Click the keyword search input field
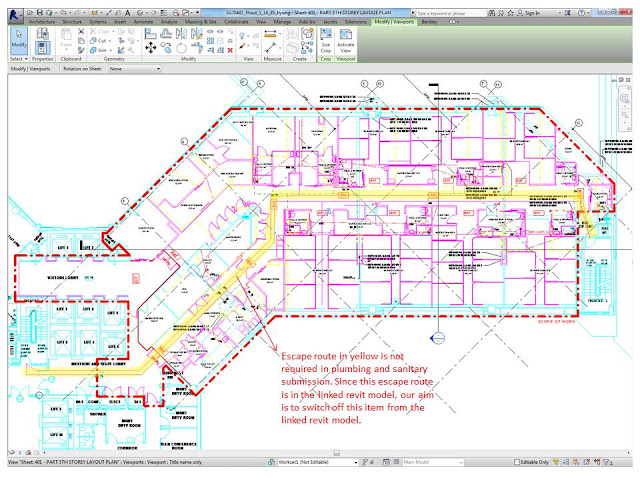The width and height of the screenshot is (640, 480). (x=451, y=13)
